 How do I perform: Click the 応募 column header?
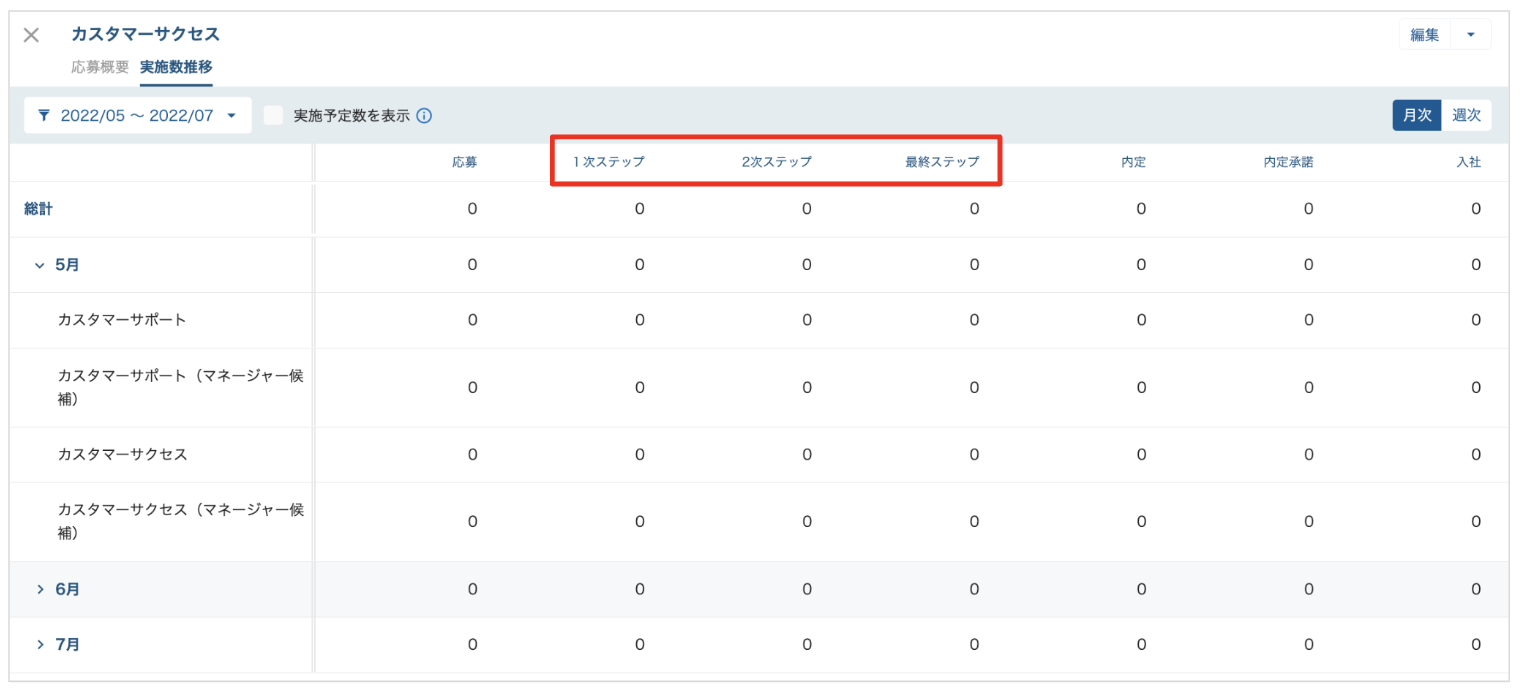click(464, 161)
